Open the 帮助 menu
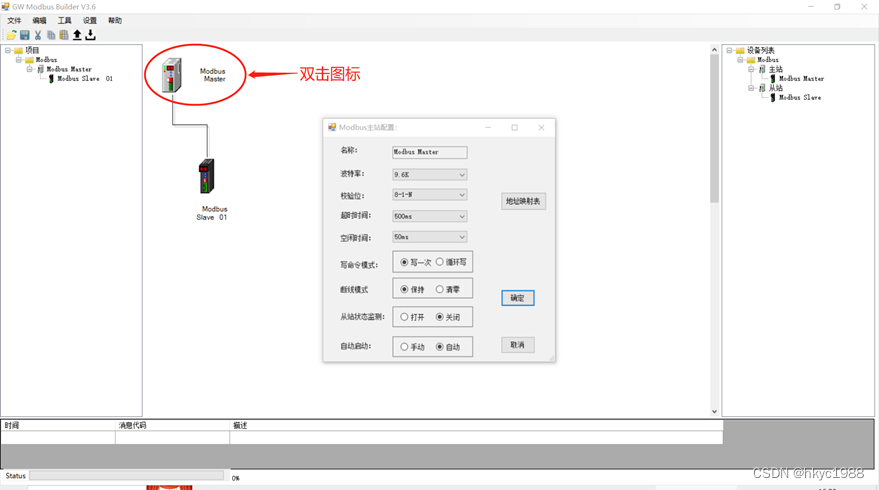The height and width of the screenshot is (490, 879). (x=115, y=21)
